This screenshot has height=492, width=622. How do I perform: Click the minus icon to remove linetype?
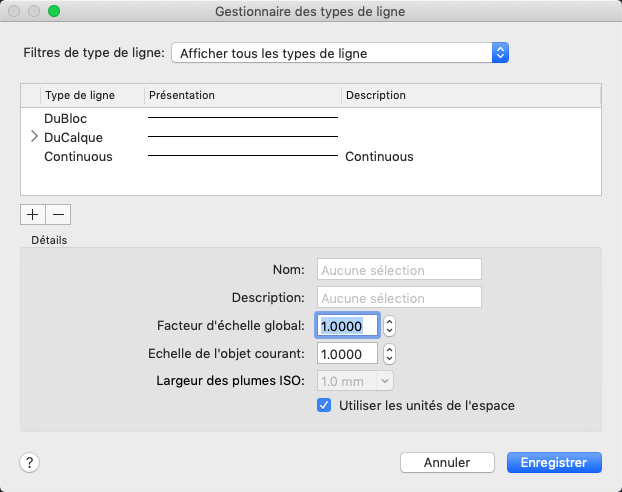coord(58,214)
